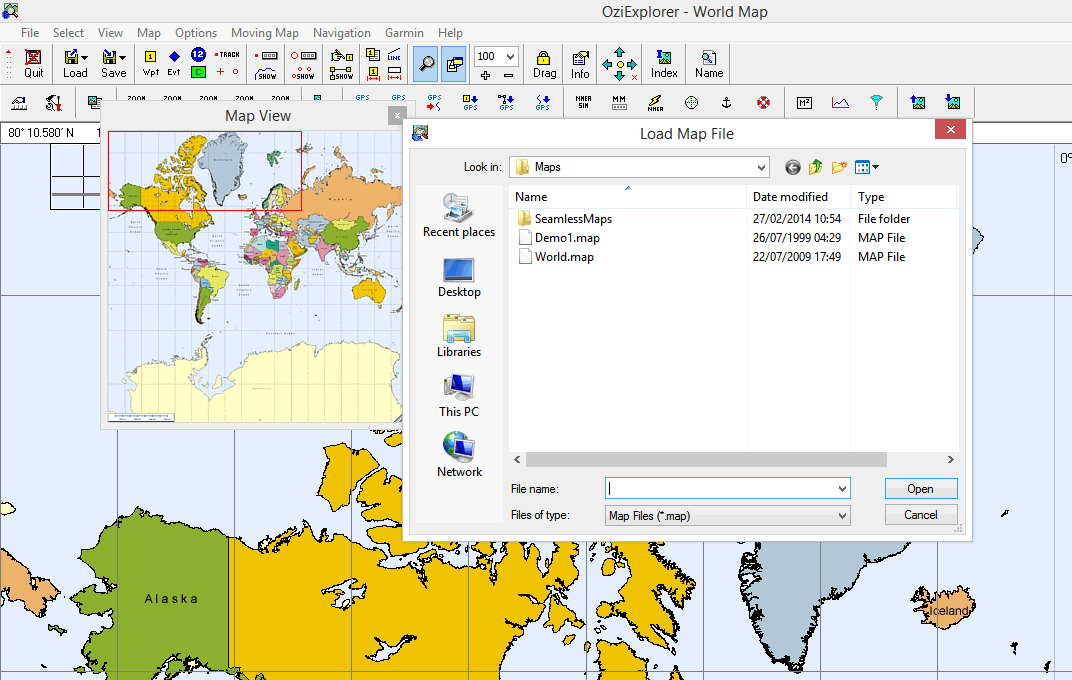1072x680 pixels.
Task: Open the File menu
Action: [30, 33]
